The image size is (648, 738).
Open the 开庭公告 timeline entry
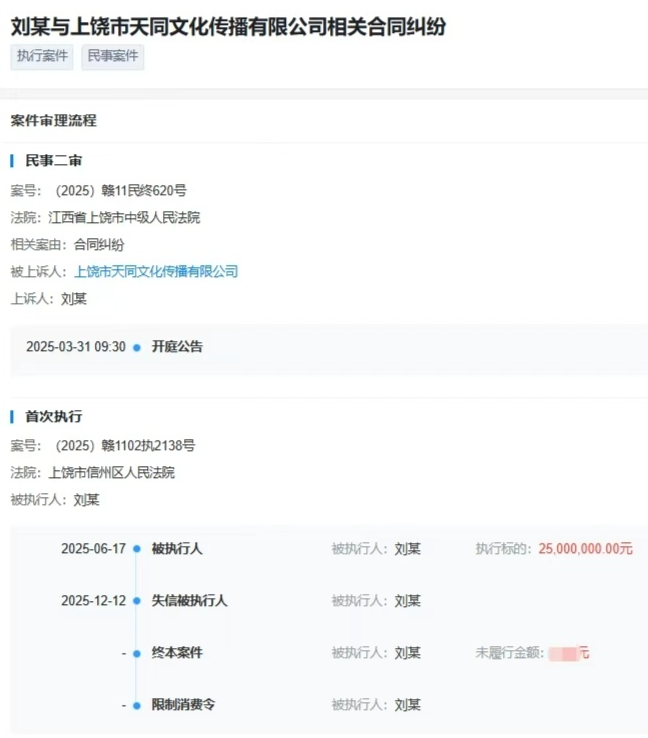point(177,347)
